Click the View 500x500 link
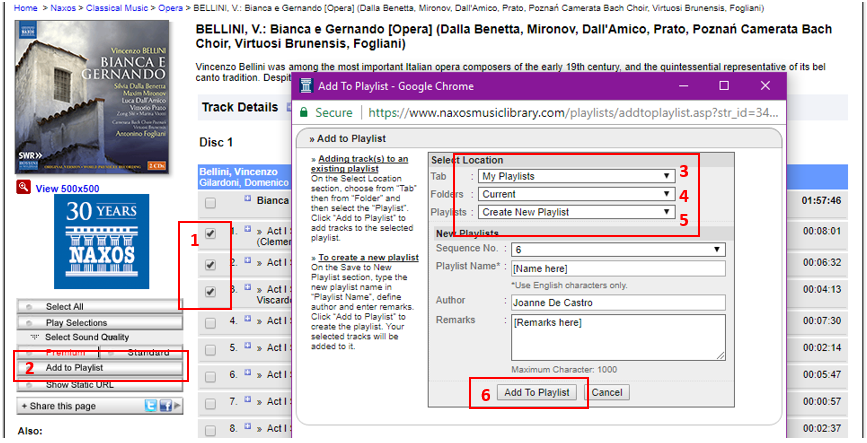The image size is (867, 443). click(67, 189)
